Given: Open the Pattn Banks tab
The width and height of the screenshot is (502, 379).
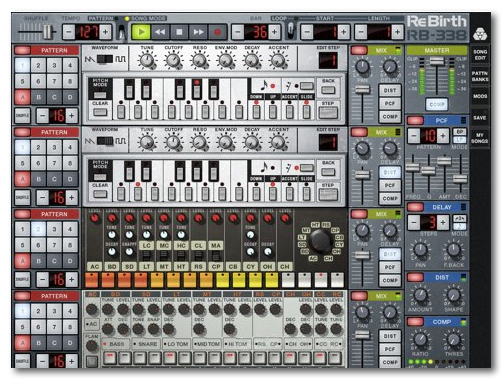Looking at the screenshot, I should click(480, 76).
